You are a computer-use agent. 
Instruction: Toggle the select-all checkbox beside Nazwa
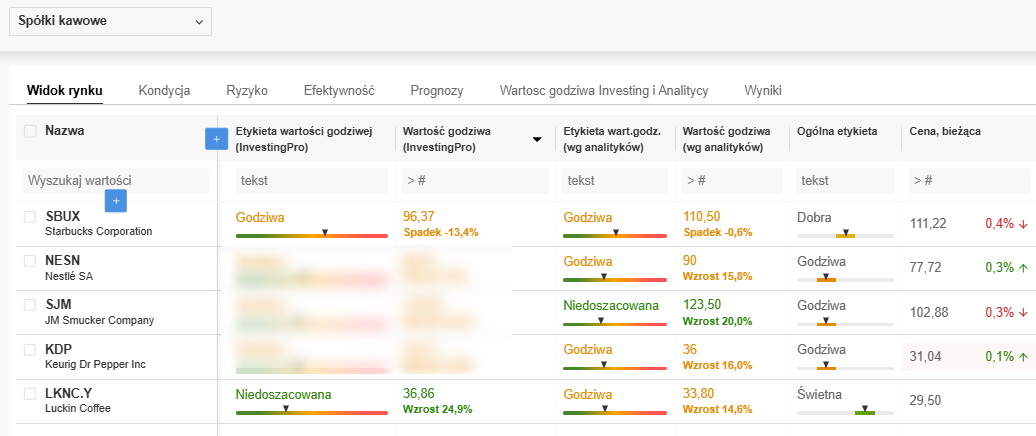tap(30, 131)
